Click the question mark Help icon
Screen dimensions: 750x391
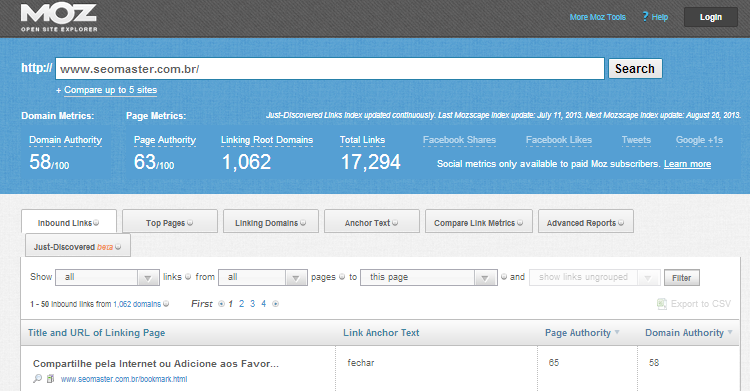tap(645, 17)
